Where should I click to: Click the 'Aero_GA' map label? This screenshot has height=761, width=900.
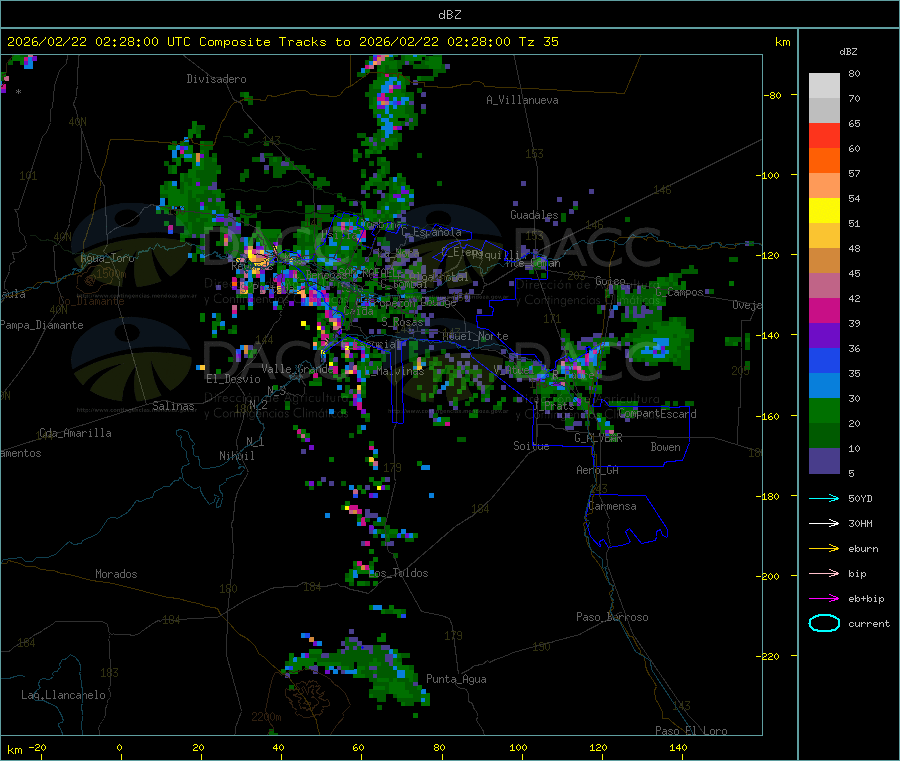click(598, 470)
